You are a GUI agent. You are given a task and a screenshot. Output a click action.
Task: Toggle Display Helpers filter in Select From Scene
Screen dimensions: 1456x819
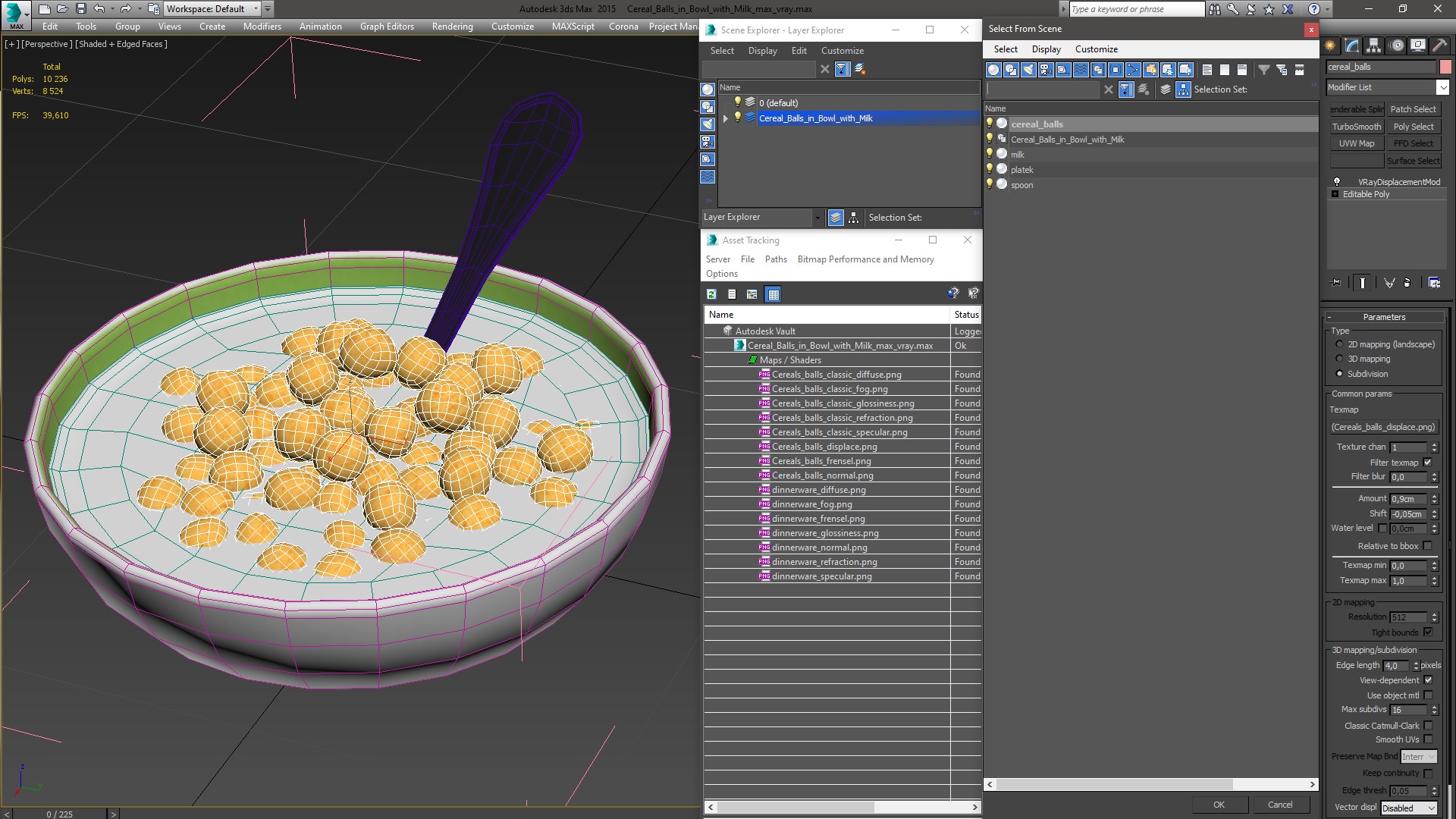1063,70
